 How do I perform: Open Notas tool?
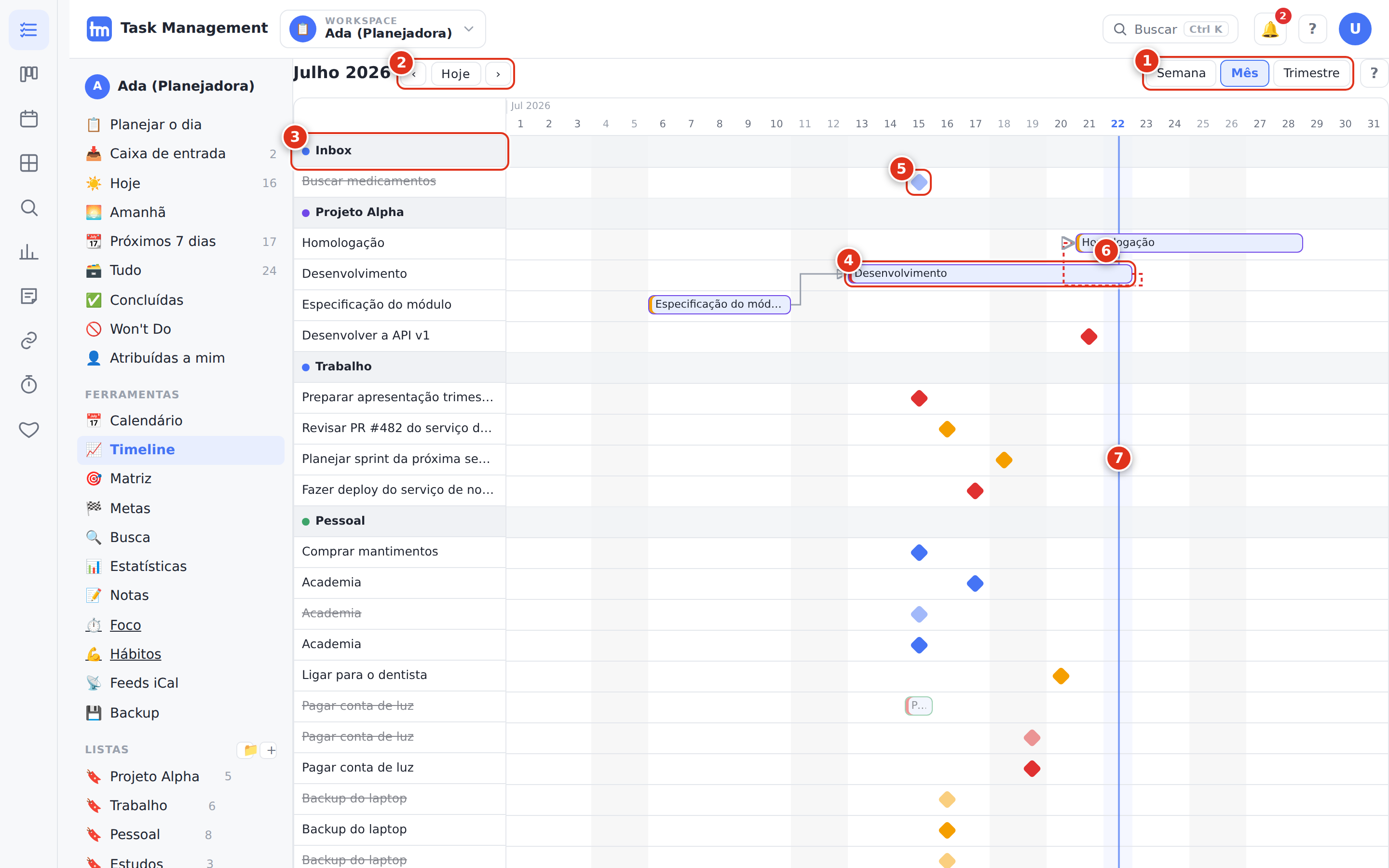181,596
